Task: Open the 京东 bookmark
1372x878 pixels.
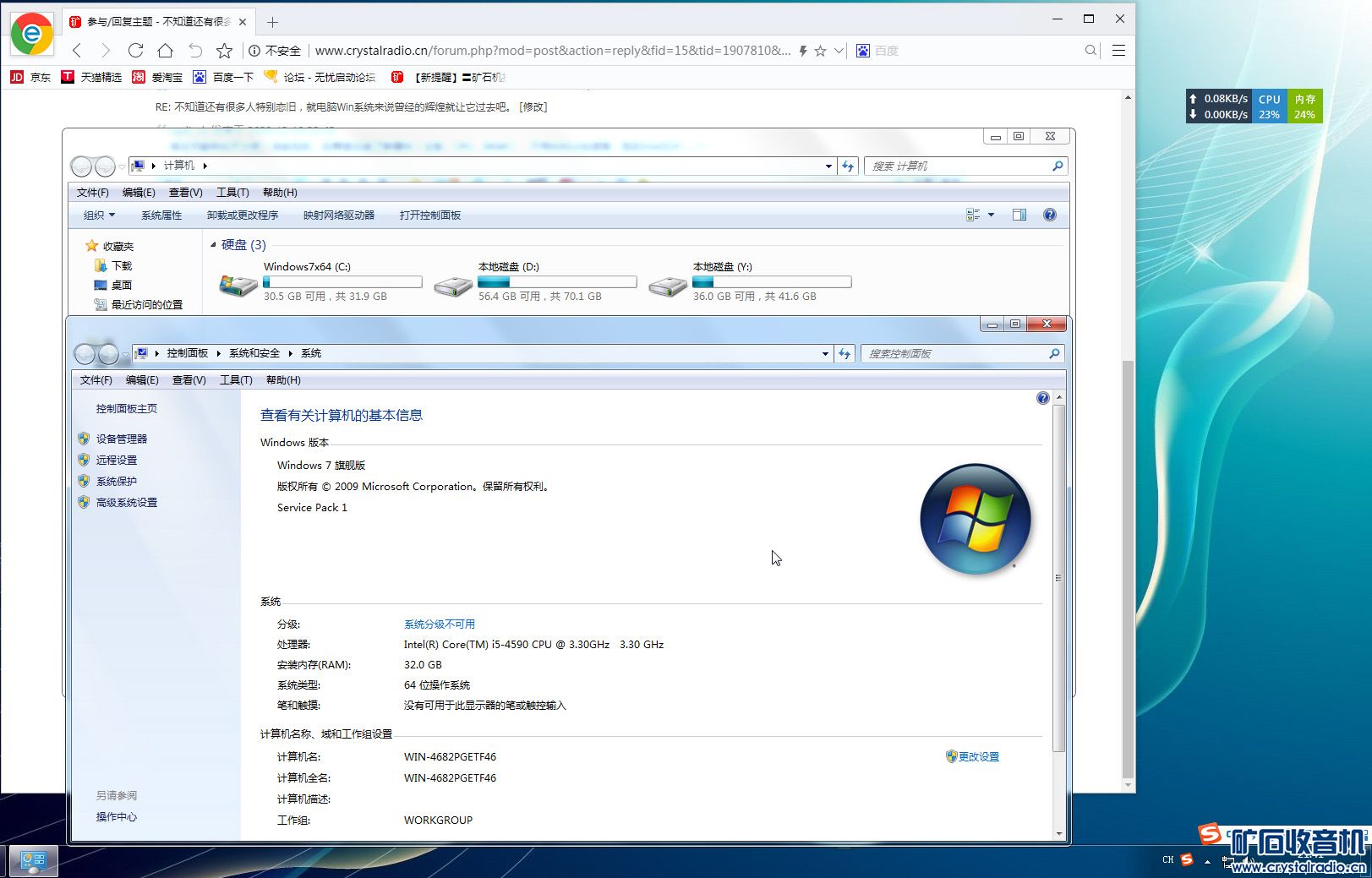Action: coord(30,77)
